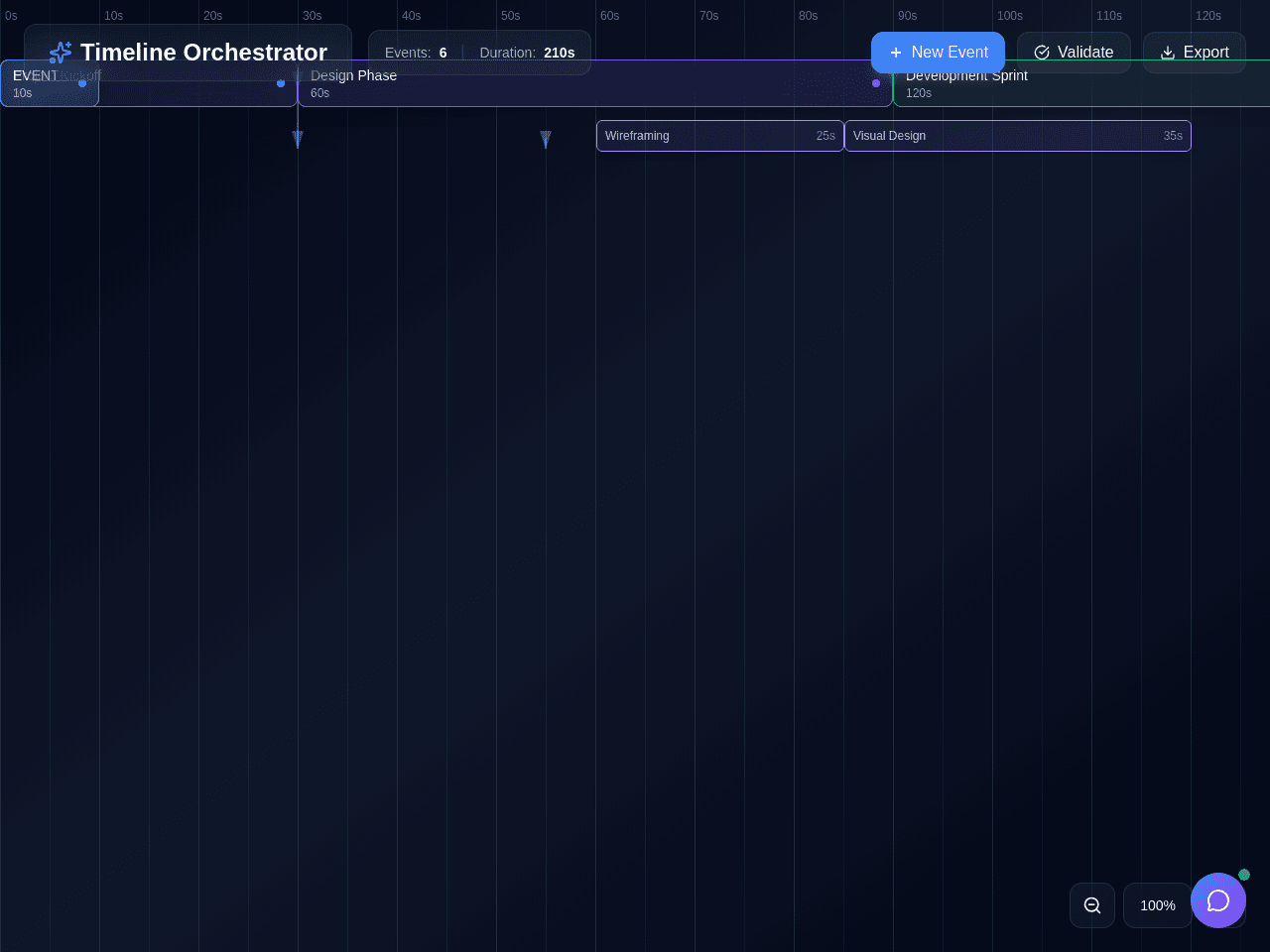Select the Wireframing sub-event bar
This screenshot has height=952, width=1270.
(x=720, y=136)
